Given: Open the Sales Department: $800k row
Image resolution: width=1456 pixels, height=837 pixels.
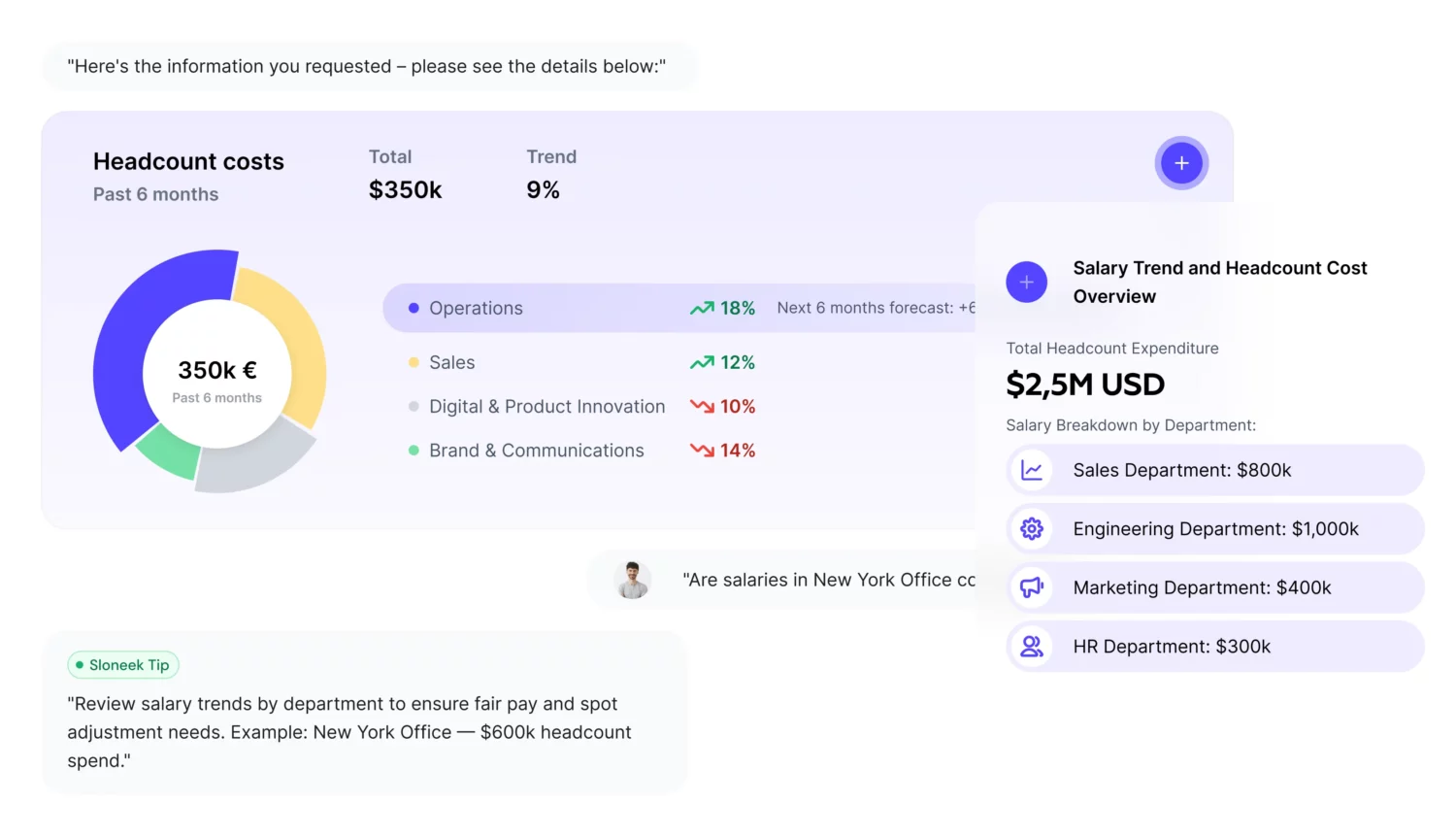Looking at the screenshot, I should point(1213,471).
